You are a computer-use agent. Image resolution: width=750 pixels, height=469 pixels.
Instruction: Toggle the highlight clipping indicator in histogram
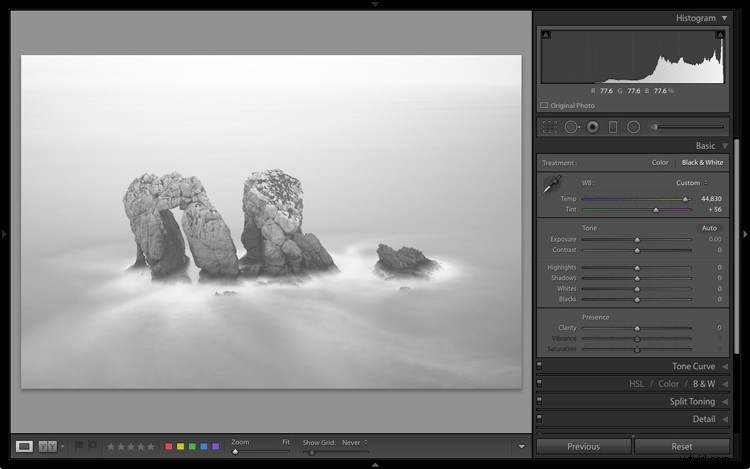719,34
